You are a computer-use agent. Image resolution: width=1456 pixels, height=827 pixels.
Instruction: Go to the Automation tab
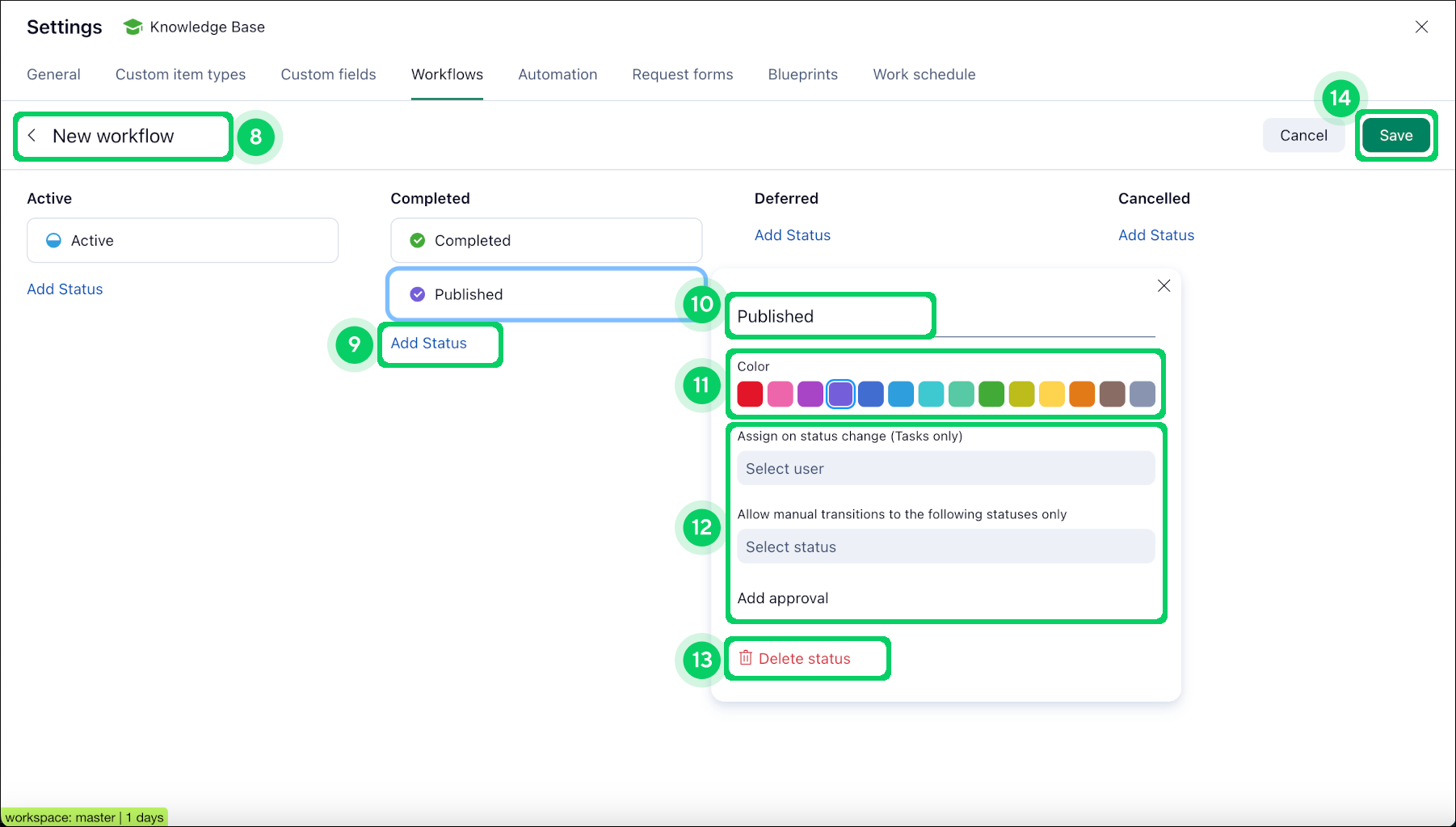558,74
